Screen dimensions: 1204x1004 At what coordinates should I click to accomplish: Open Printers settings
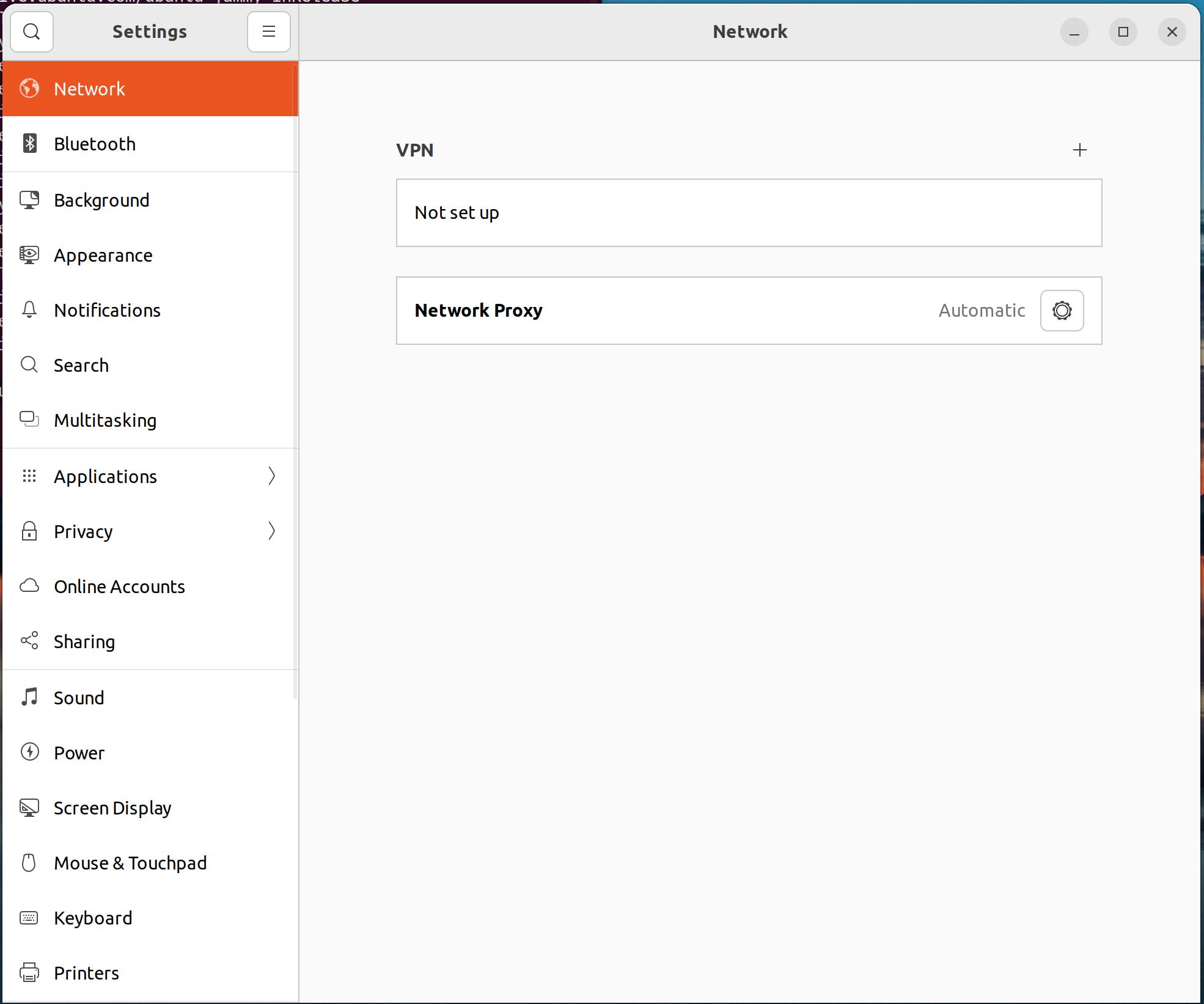tap(150, 973)
